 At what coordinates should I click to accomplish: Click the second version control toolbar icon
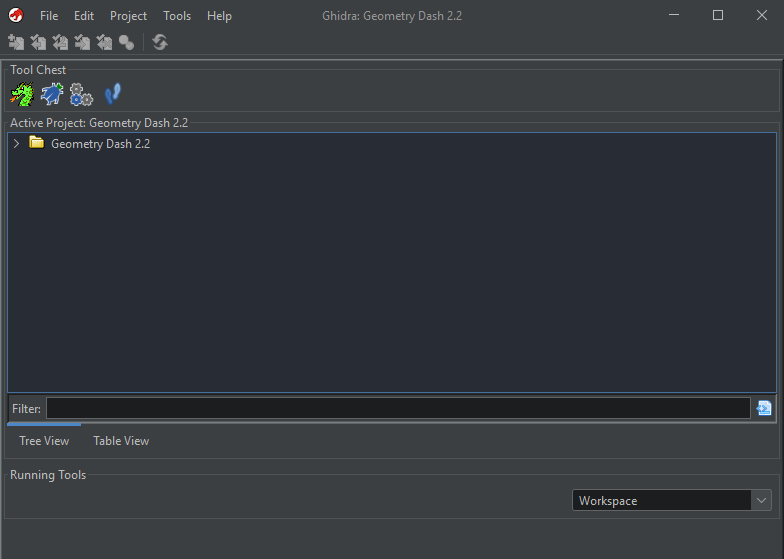[x=38, y=42]
